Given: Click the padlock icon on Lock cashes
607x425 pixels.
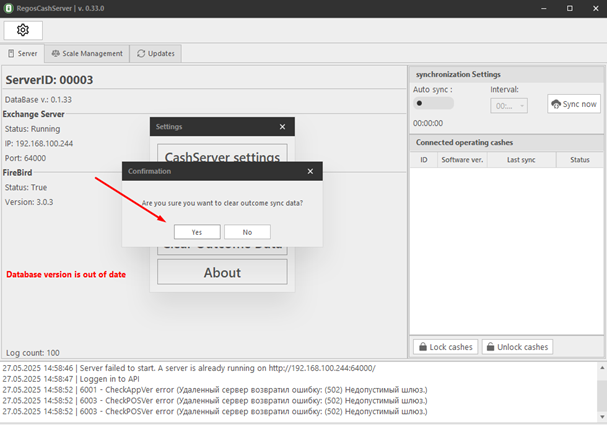Looking at the screenshot, I should 423,347.
